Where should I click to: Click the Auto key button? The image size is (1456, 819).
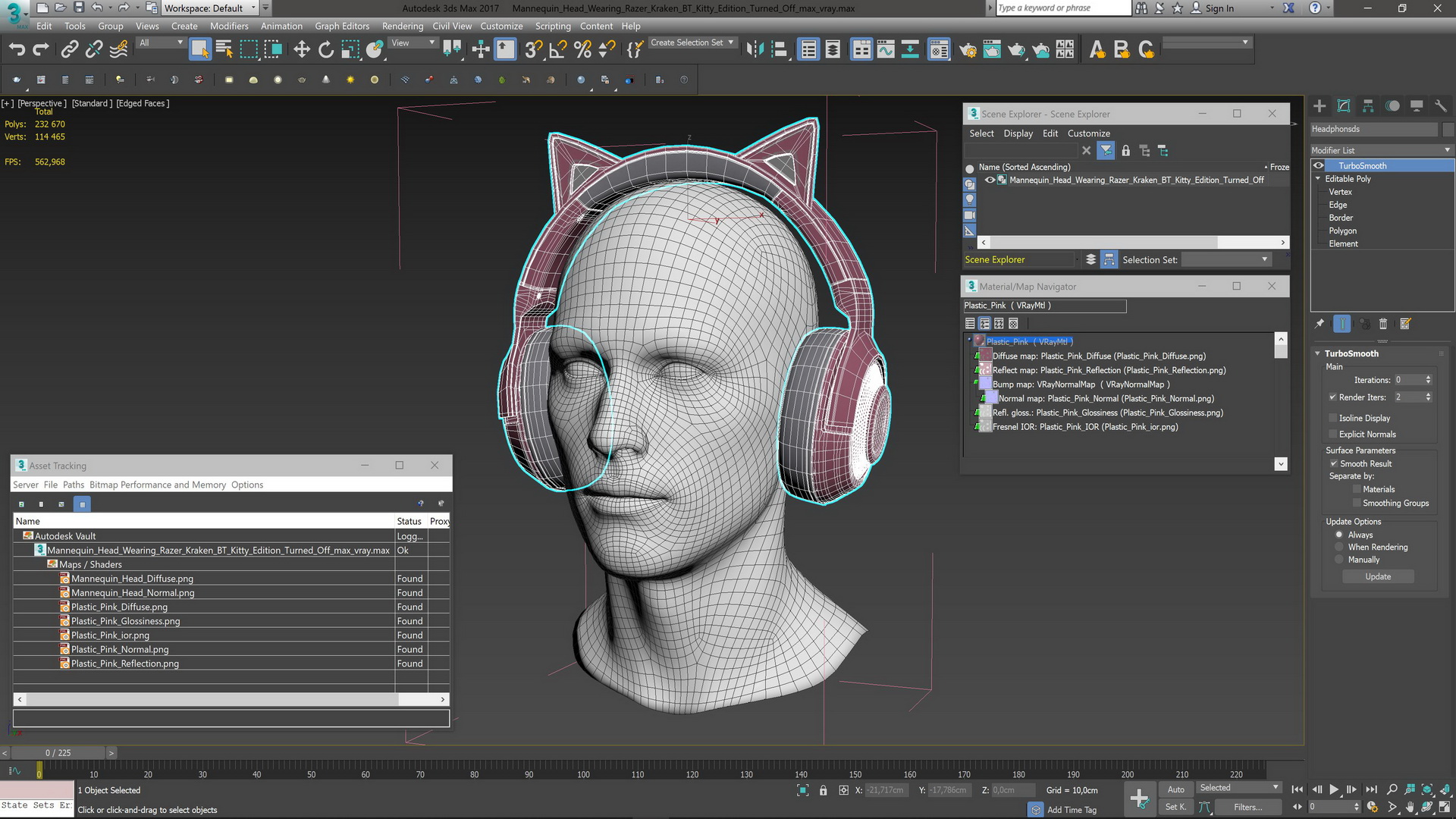1176,790
